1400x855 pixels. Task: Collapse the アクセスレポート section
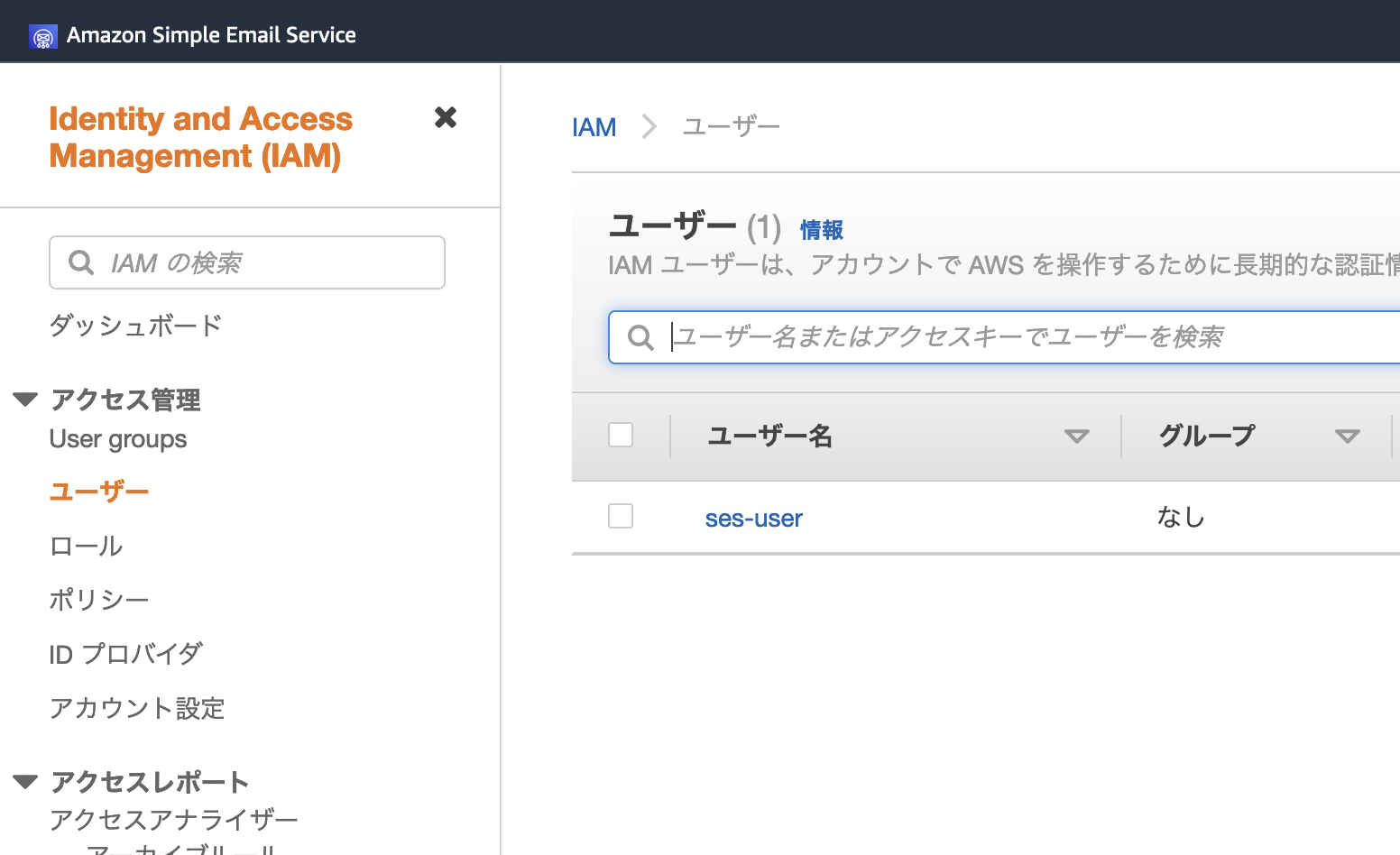point(24,781)
